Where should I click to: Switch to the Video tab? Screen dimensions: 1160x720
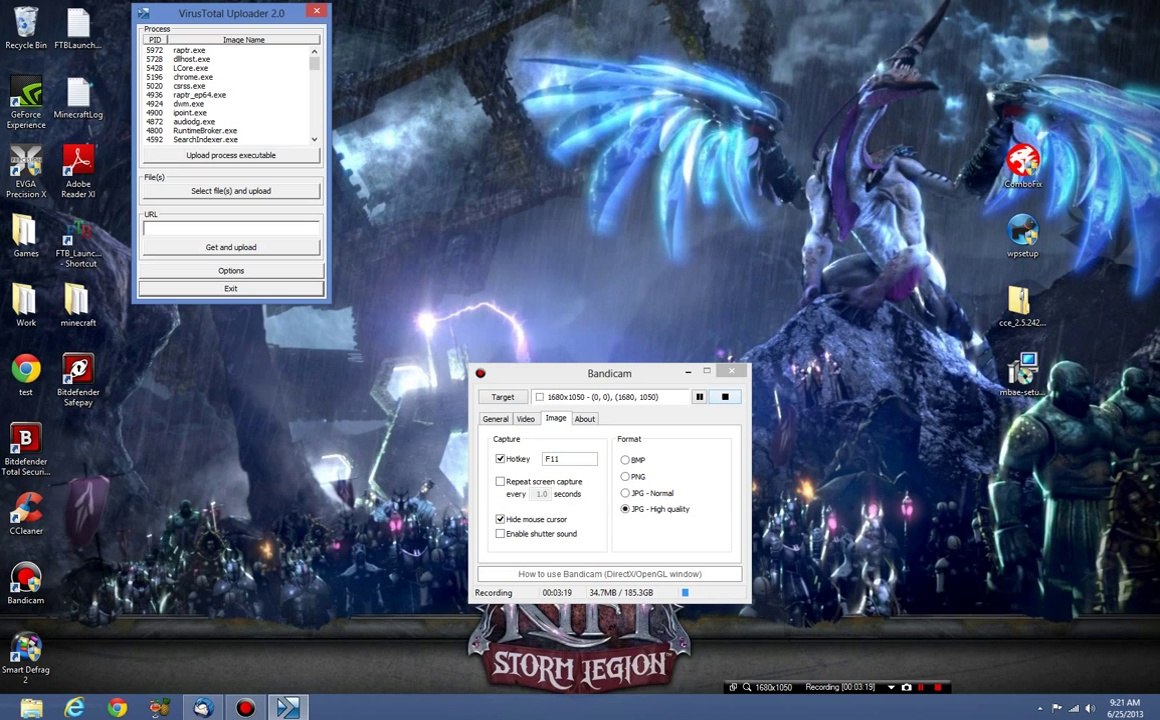point(525,419)
